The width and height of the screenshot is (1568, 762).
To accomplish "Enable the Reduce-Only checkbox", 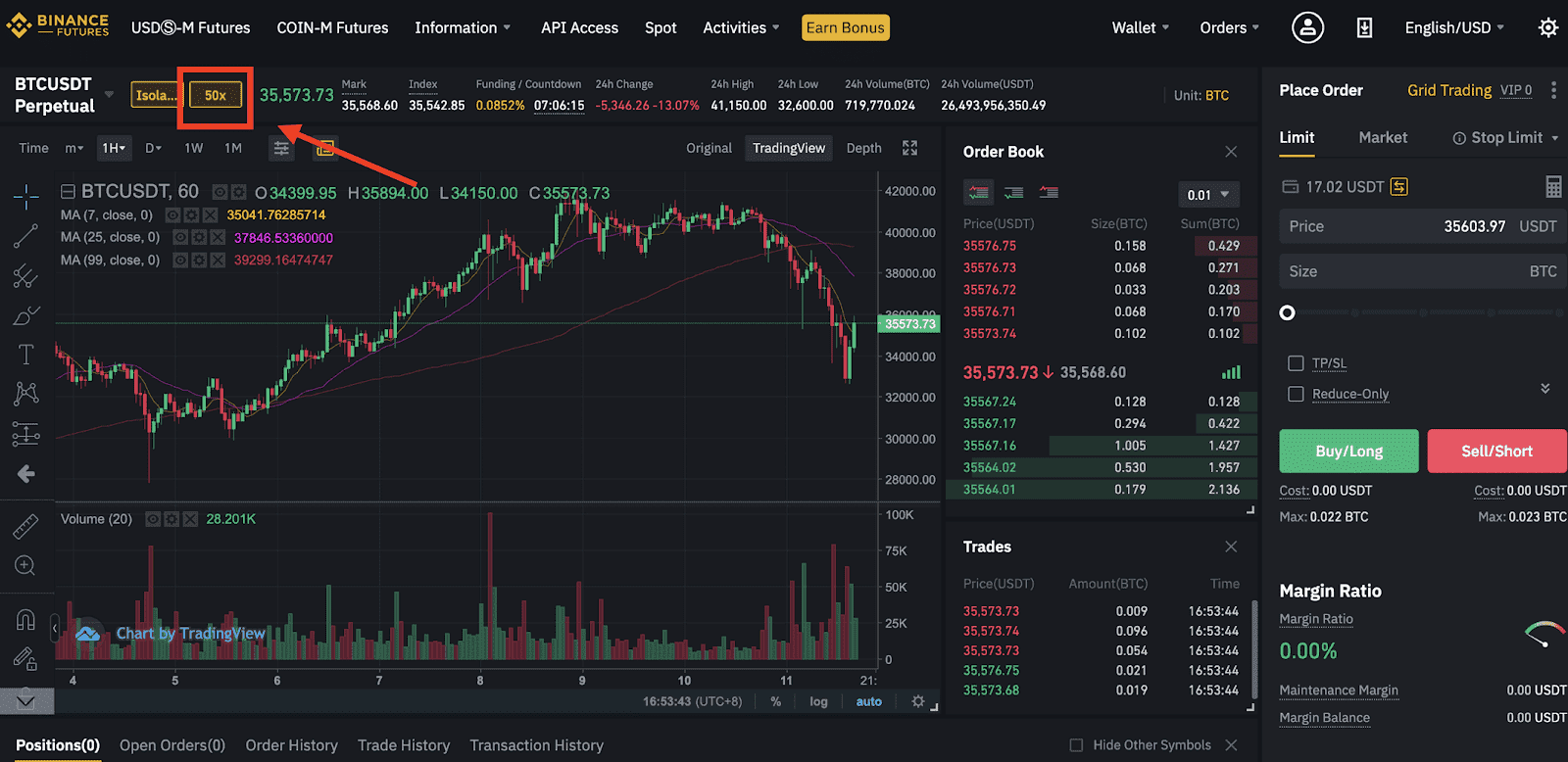I will click(x=1296, y=394).
